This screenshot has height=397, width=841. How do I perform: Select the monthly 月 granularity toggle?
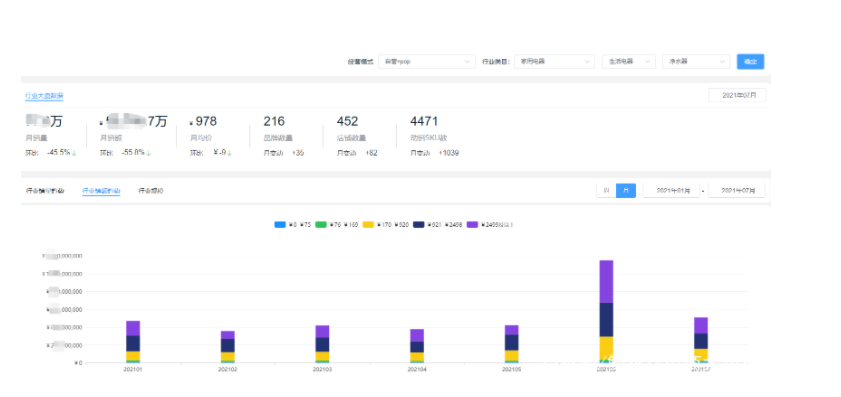click(626, 190)
